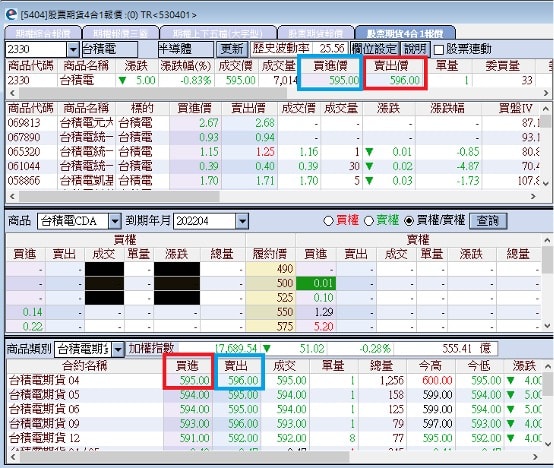Expand the 到期年月 202204 dropdown
Screen dimensions: 554x468
pyautogui.click(x=242, y=221)
